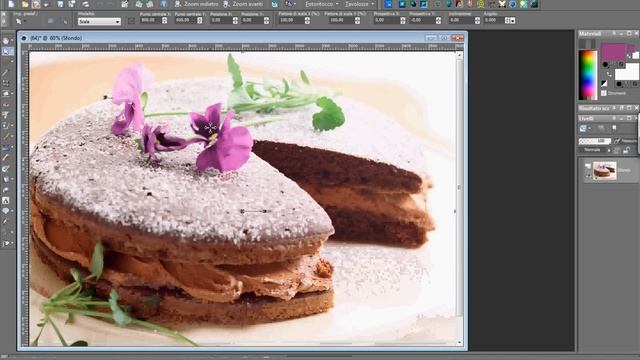Open the Fotoritocco dropdown menu
This screenshot has width=640, height=360.
(321, 4)
